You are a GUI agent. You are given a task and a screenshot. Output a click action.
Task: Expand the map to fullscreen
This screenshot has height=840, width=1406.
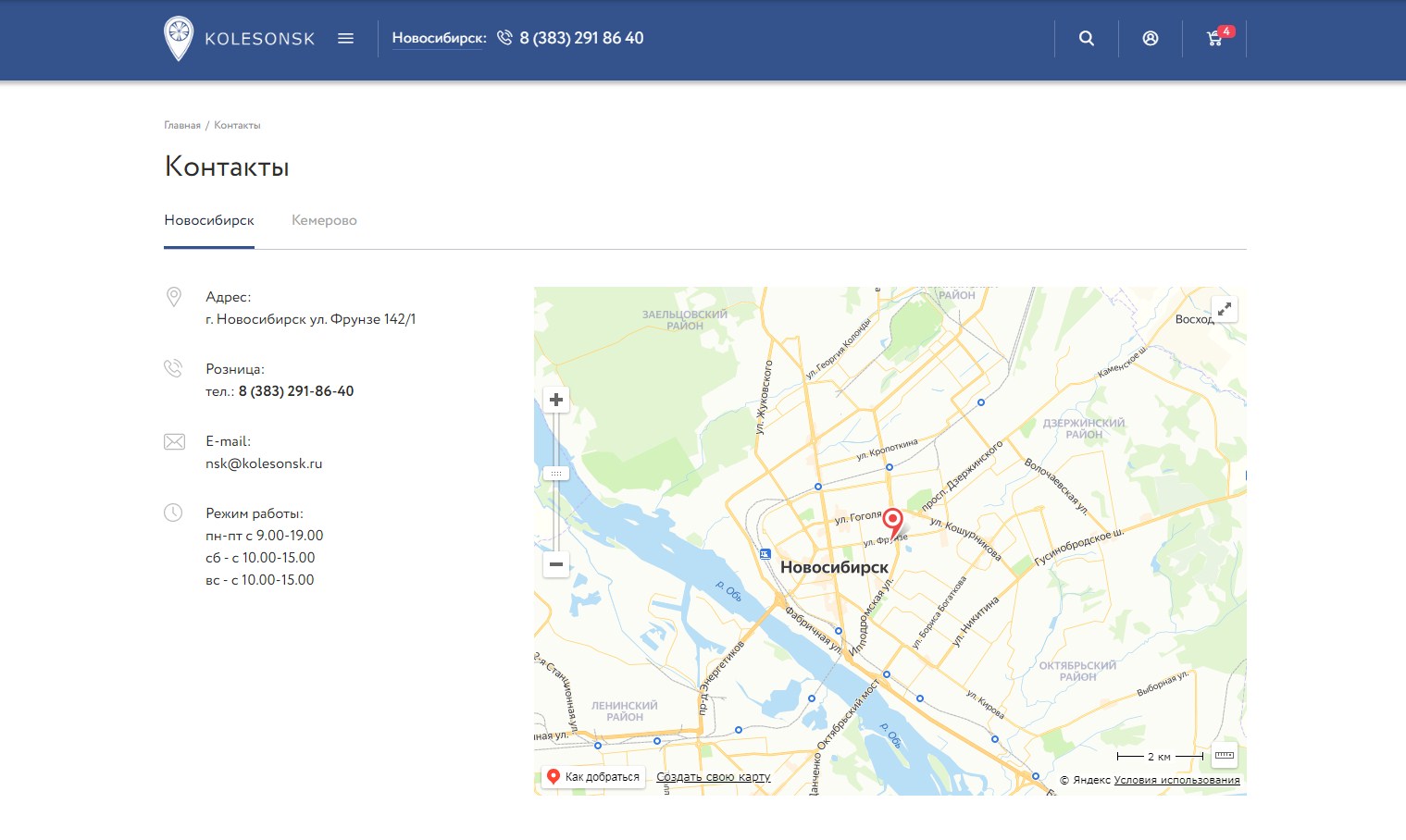(x=1224, y=310)
